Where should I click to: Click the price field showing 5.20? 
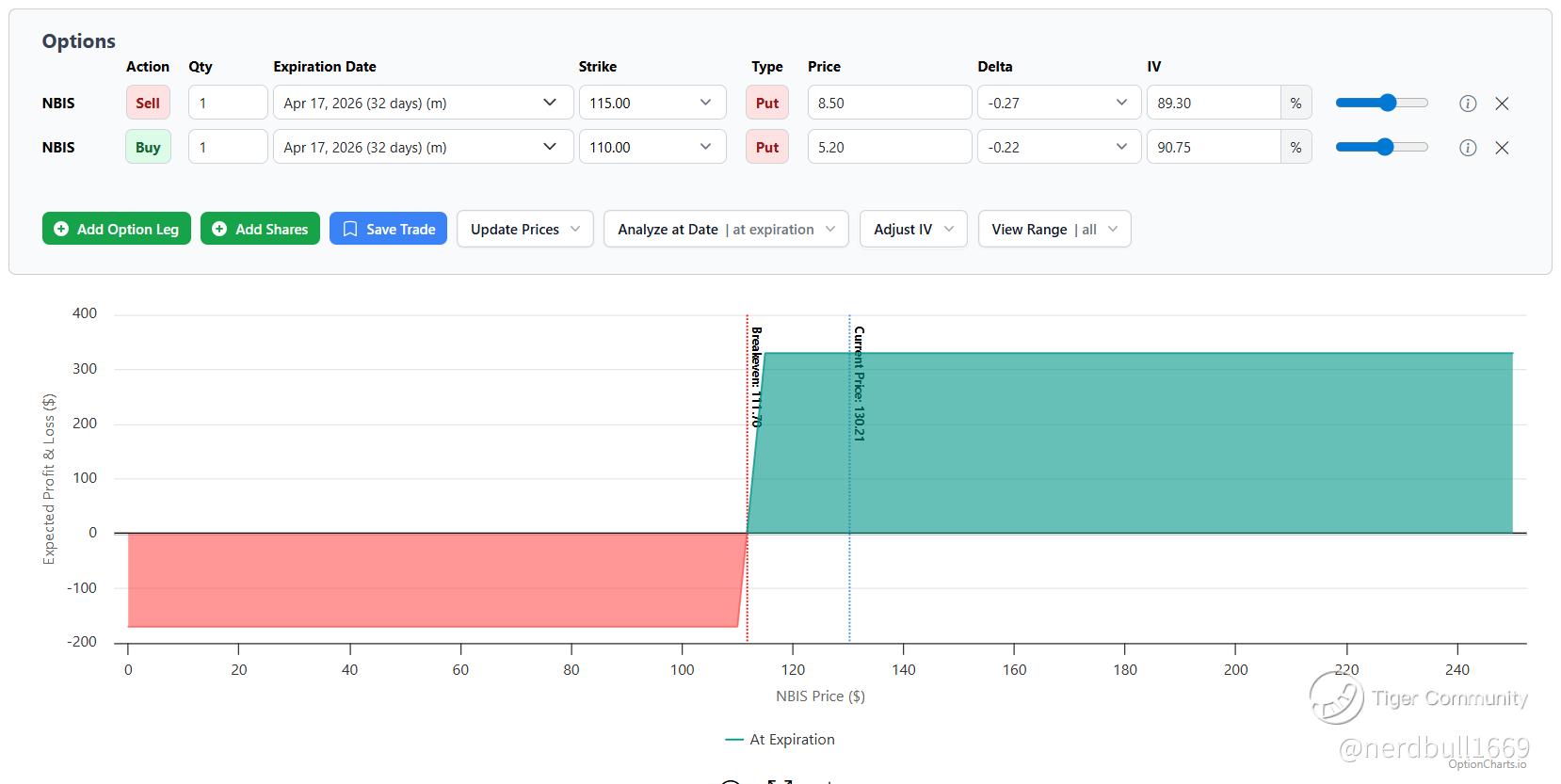(890, 147)
